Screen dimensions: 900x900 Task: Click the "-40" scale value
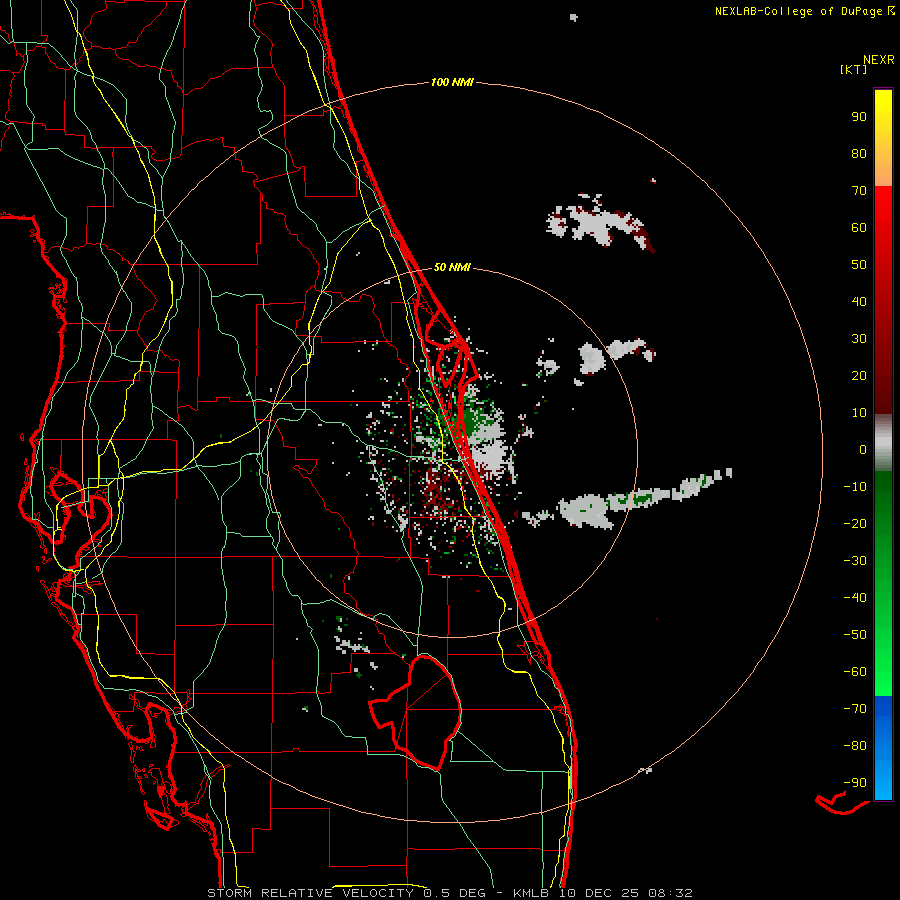click(x=855, y=598)
